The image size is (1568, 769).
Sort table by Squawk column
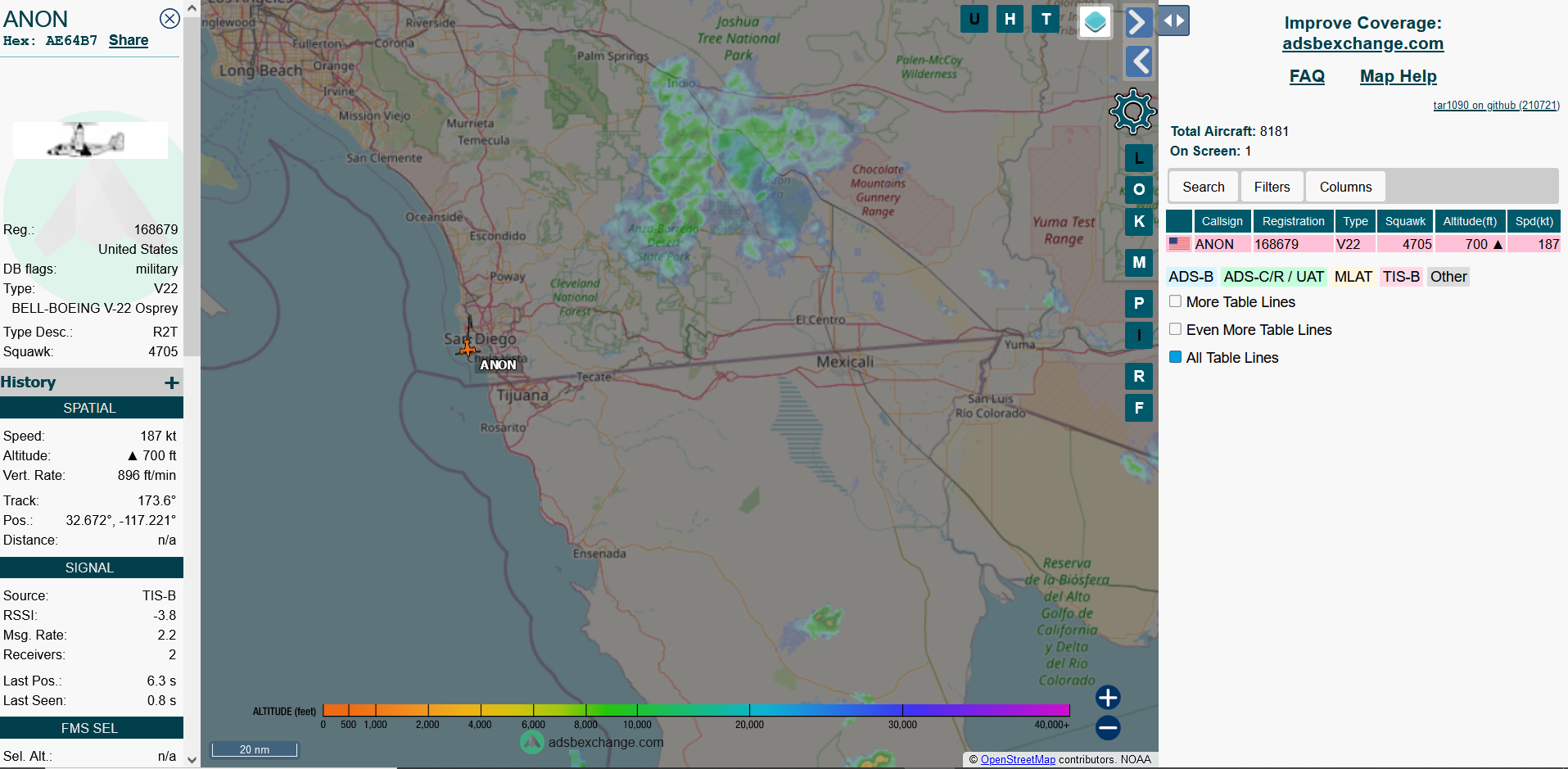click(1405, 221)
